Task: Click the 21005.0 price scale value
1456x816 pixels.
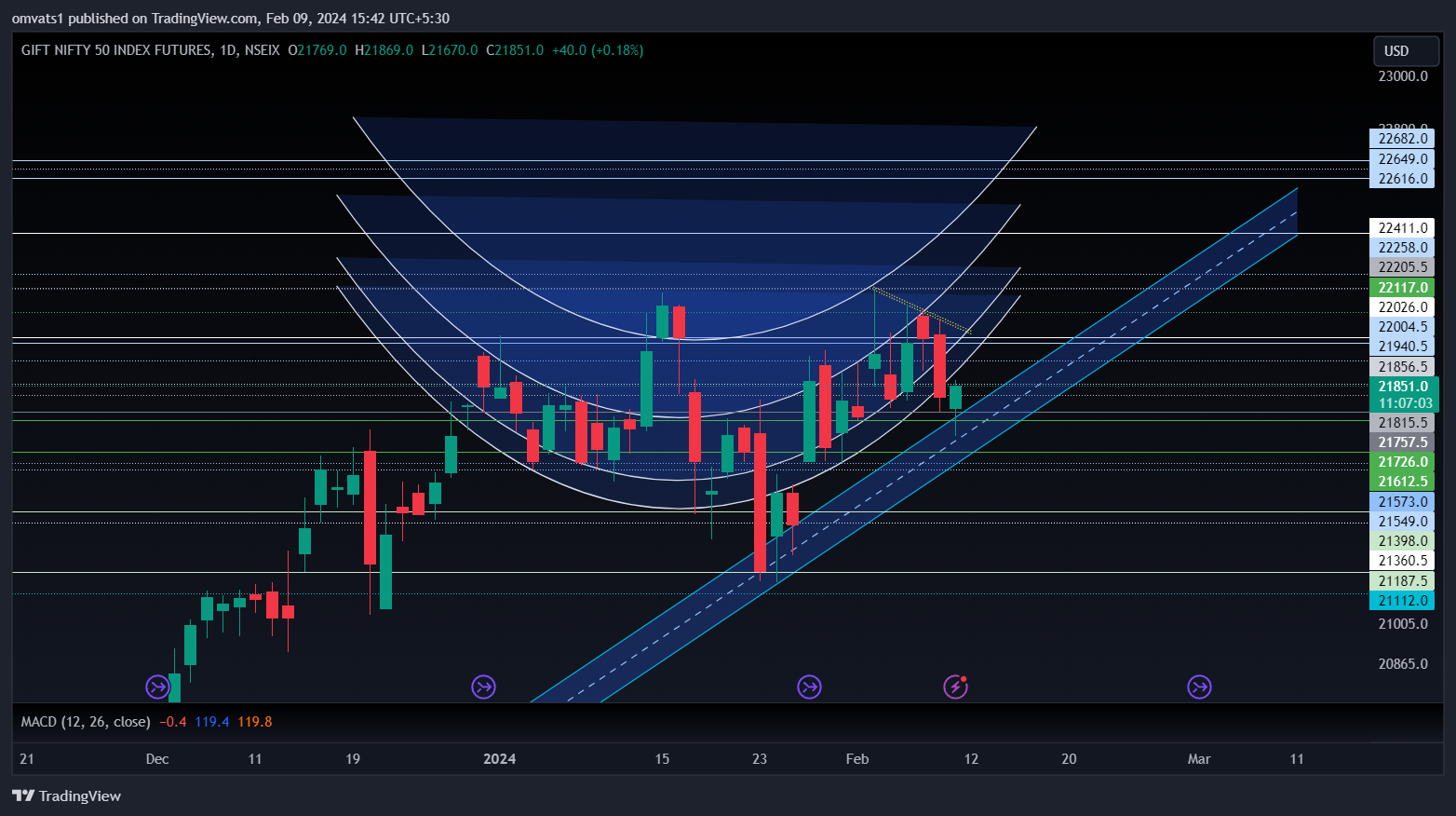Action: point(1403,624)
